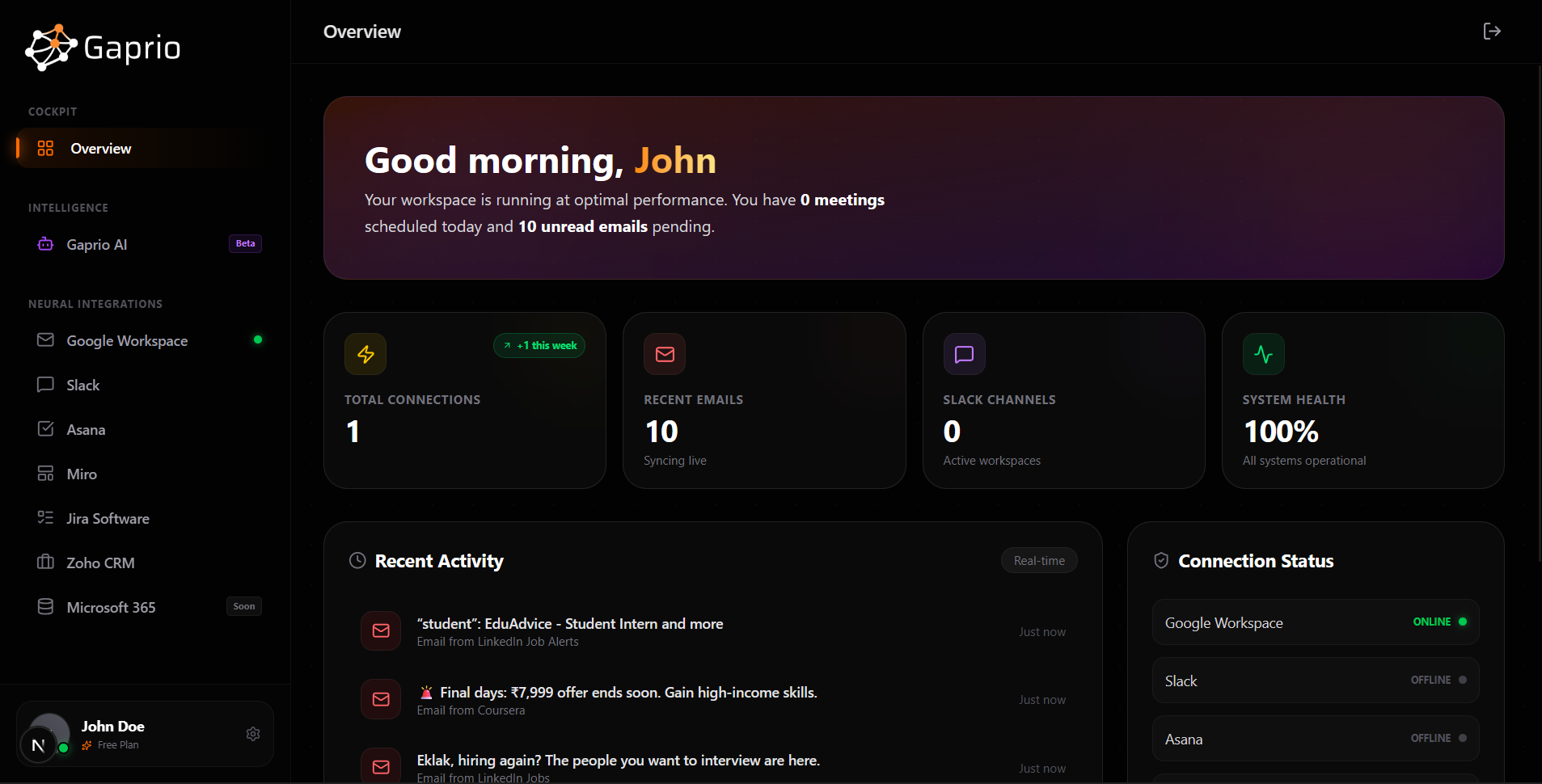Click the logout icon in the top right

(1492, 31)
